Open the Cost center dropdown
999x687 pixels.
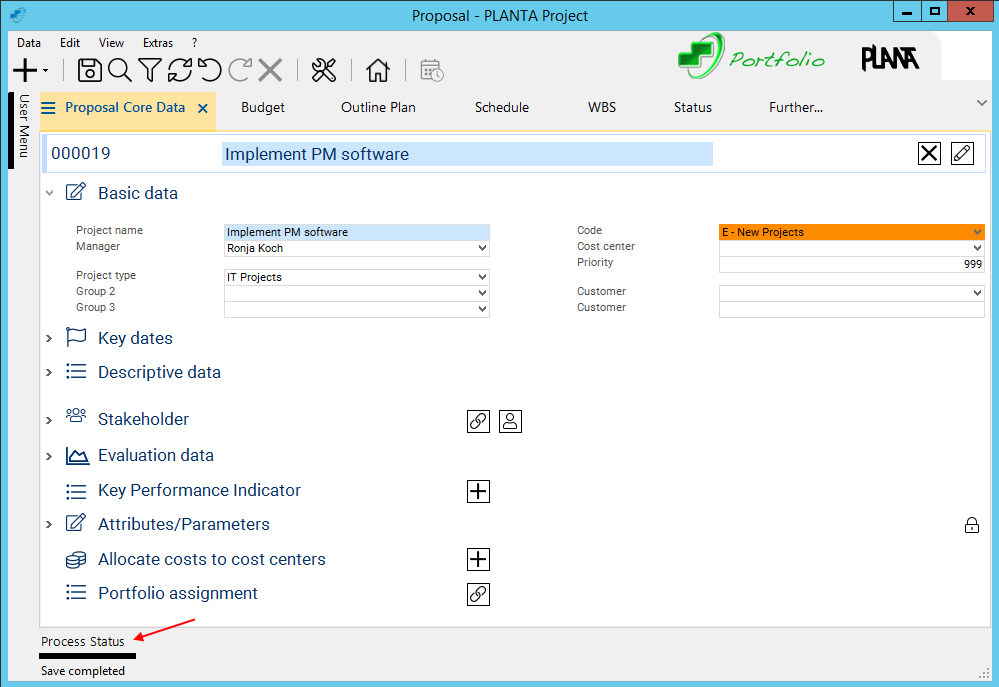click(977, 248)
